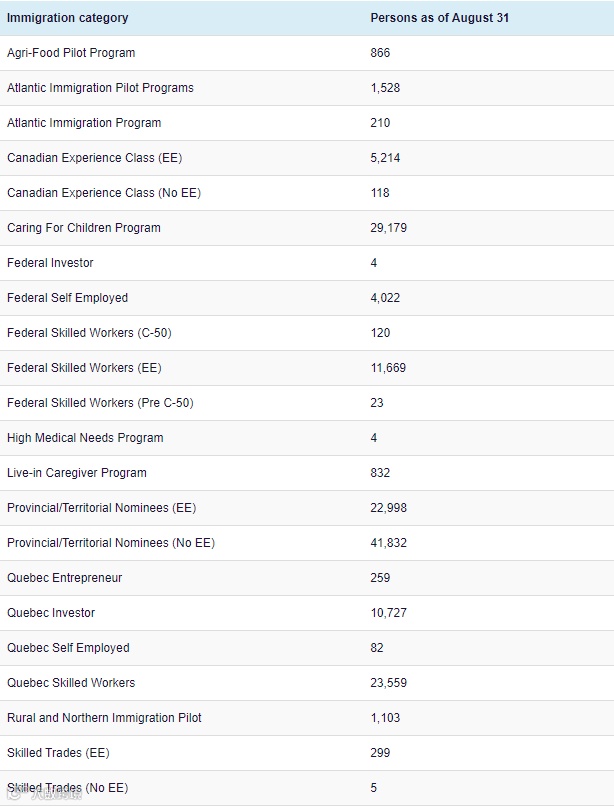This screenshot has height=806, width=614.
Task: Select 'Provincial/Territorial Nominees (No EE)' label
Action: (x=111, y=542)
